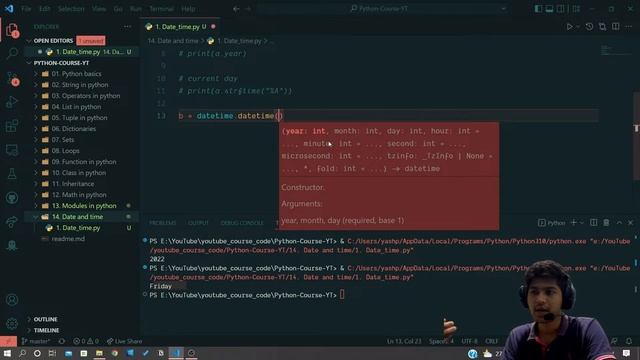Select the 1. Date_time.py editor tab

[x=180, y=27]
